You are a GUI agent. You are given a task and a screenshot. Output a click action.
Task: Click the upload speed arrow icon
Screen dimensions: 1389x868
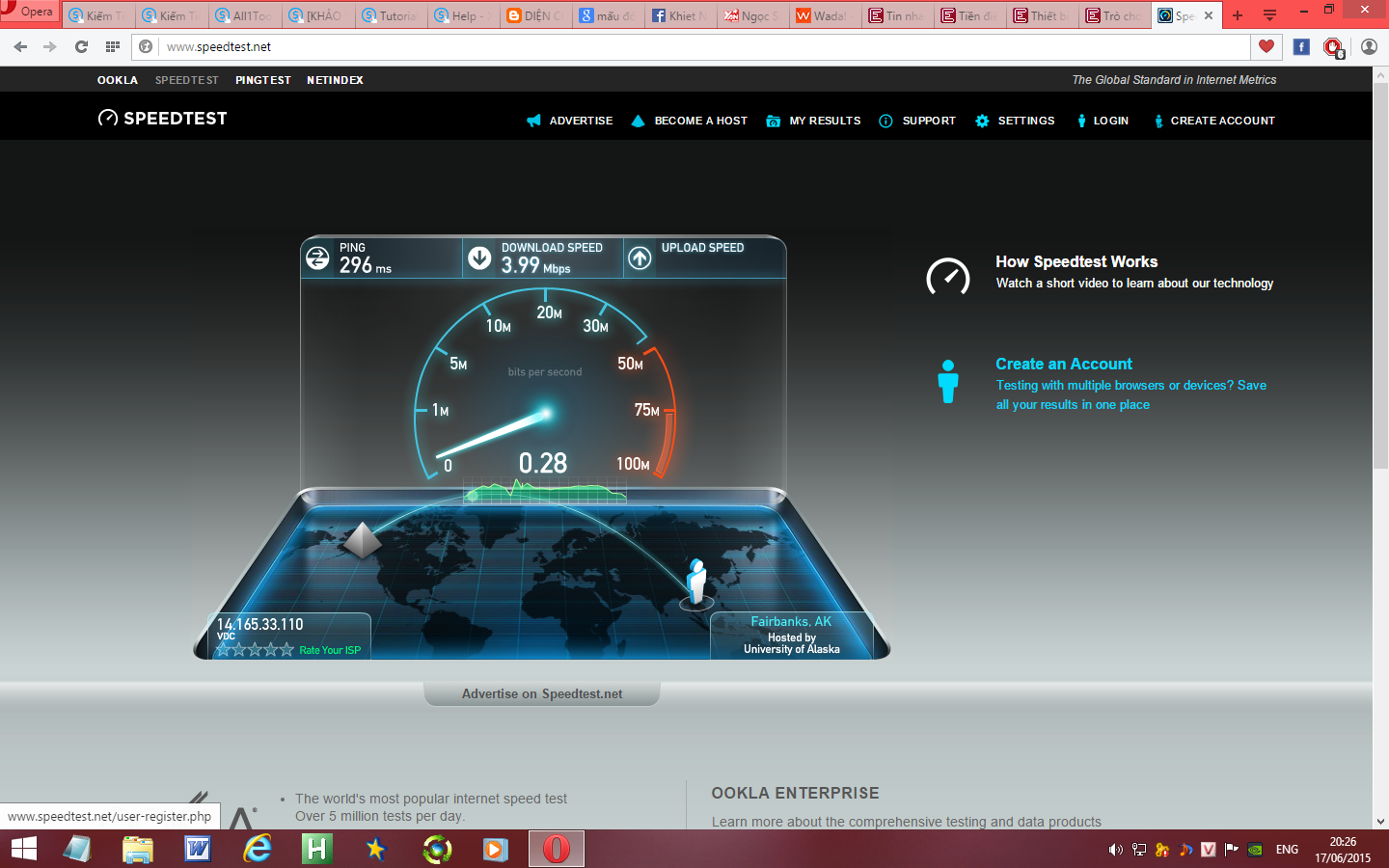[x=640, y=258]
